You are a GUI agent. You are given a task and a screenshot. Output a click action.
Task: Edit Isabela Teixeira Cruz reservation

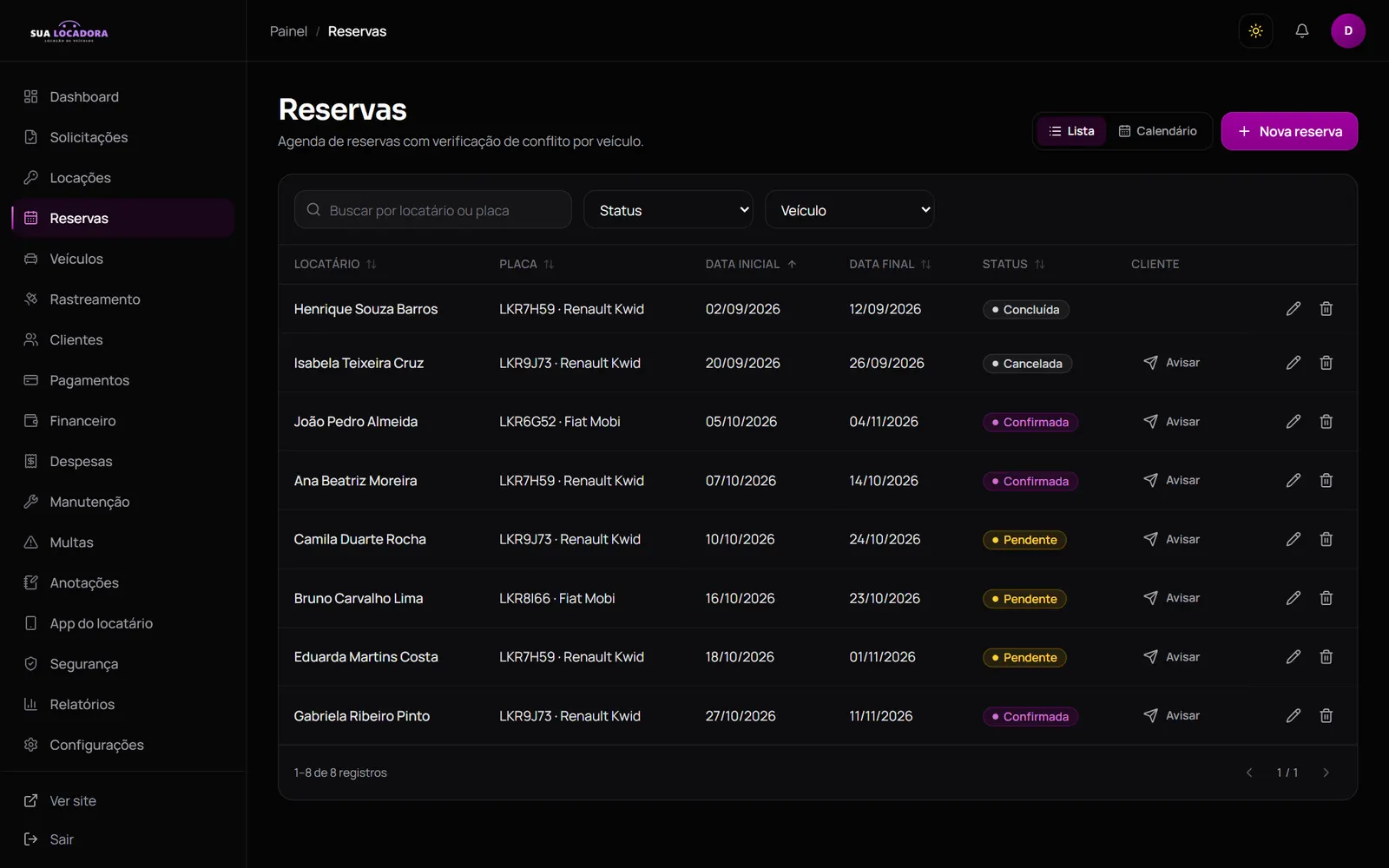(x=1294, y=363)
